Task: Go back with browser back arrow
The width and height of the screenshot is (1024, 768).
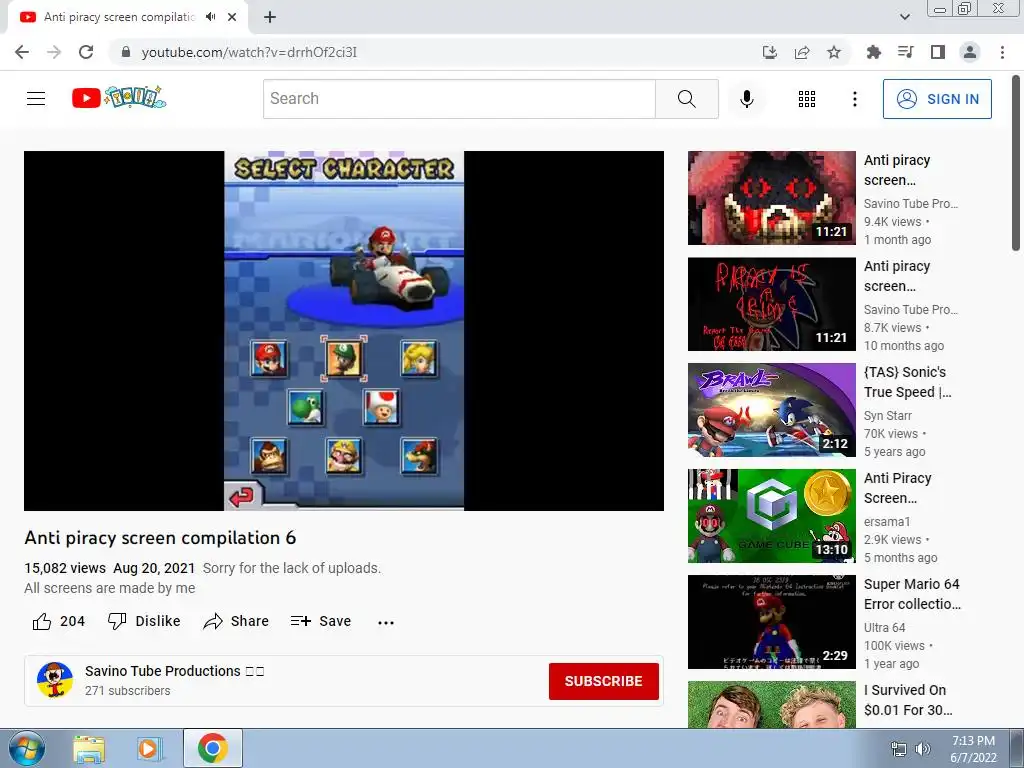Action: coord(22,52)
